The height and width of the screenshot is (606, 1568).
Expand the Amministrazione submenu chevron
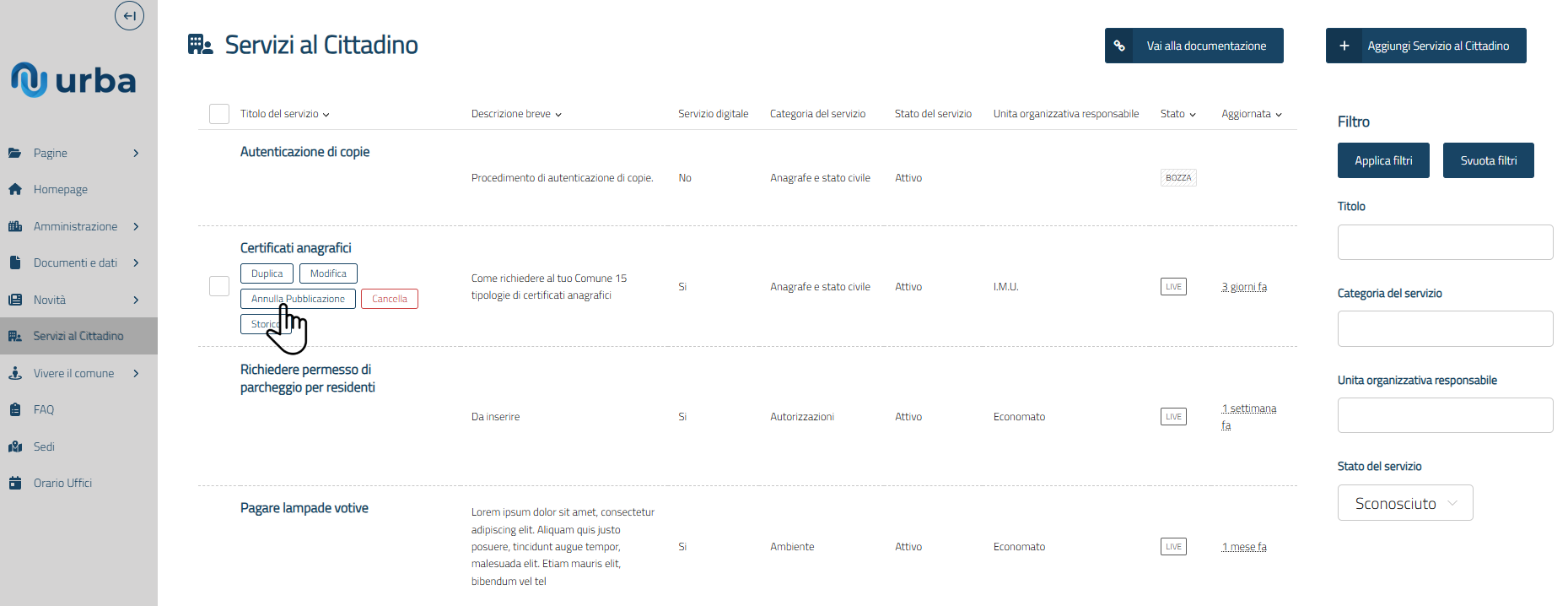[136, 226]
